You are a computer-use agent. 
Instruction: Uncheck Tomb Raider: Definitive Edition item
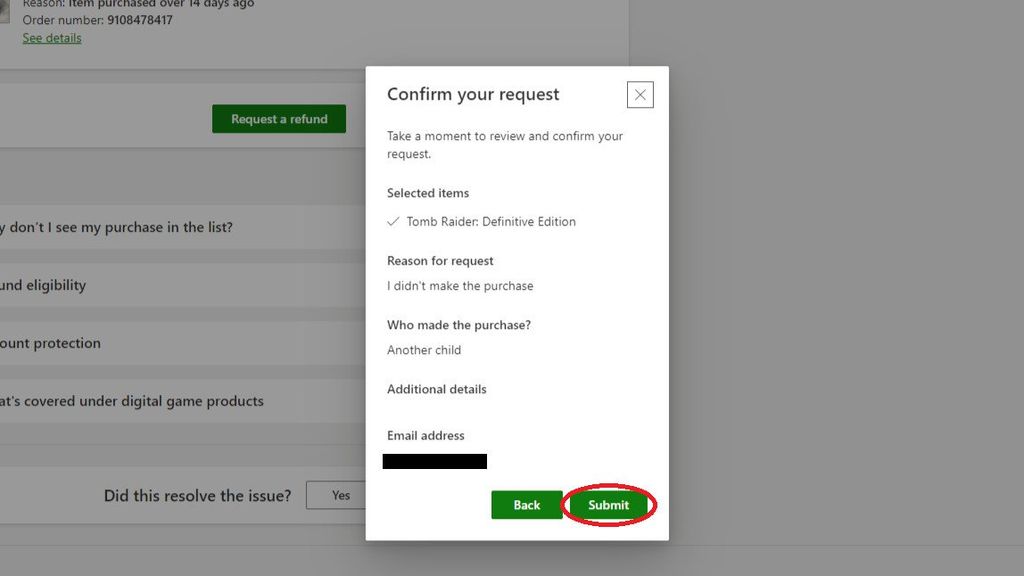click(x=393, y=221)
